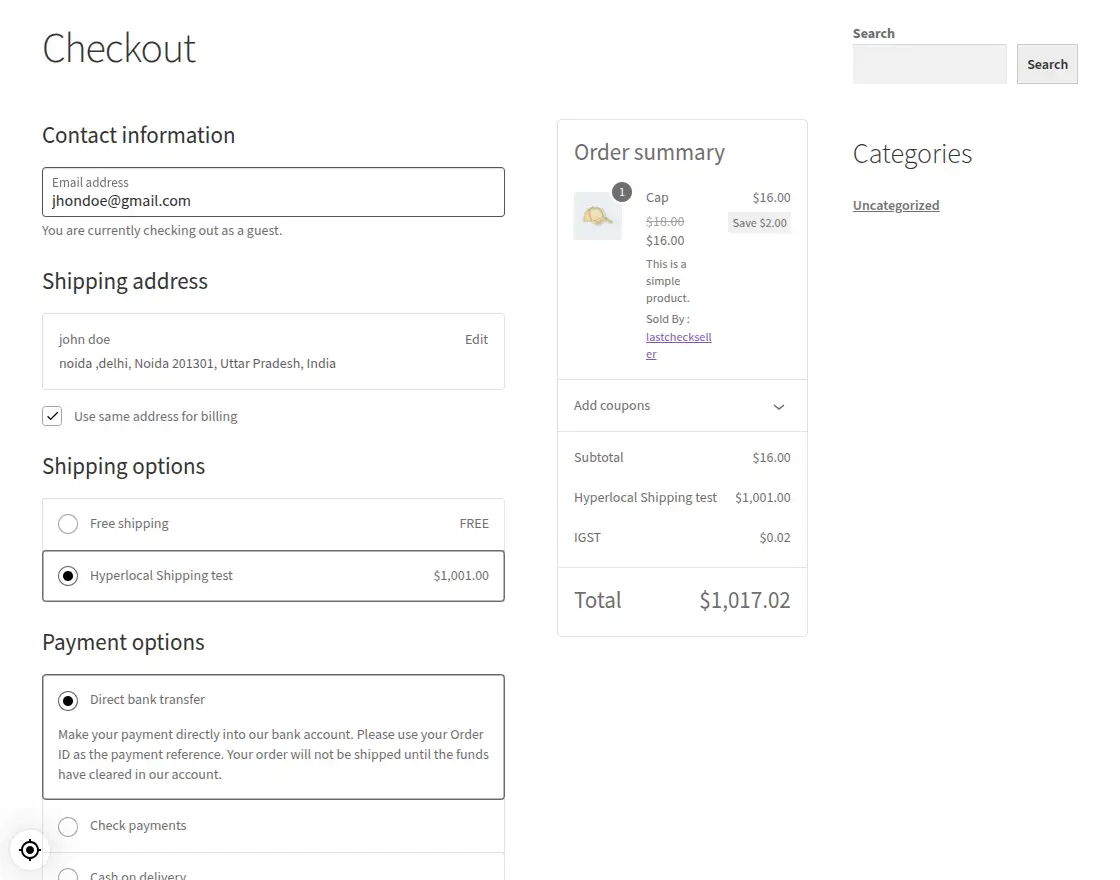Choose Direct bank transfer payment
This screenshot has height=880, width=1120.
pyautogui.click(x=68, y=701)
